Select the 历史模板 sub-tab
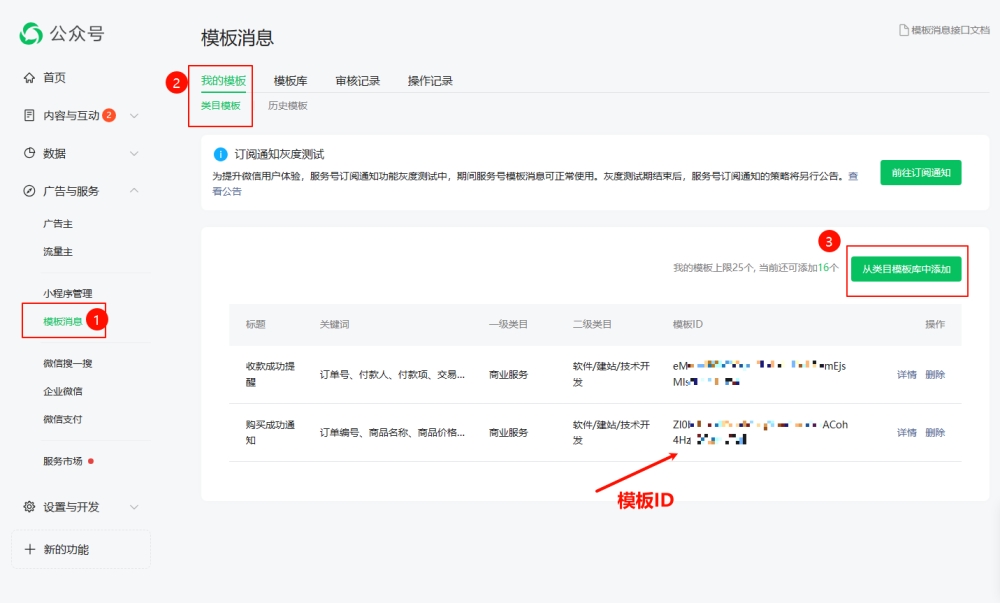This screenshot has height=603, width=1000. (288, 106)
